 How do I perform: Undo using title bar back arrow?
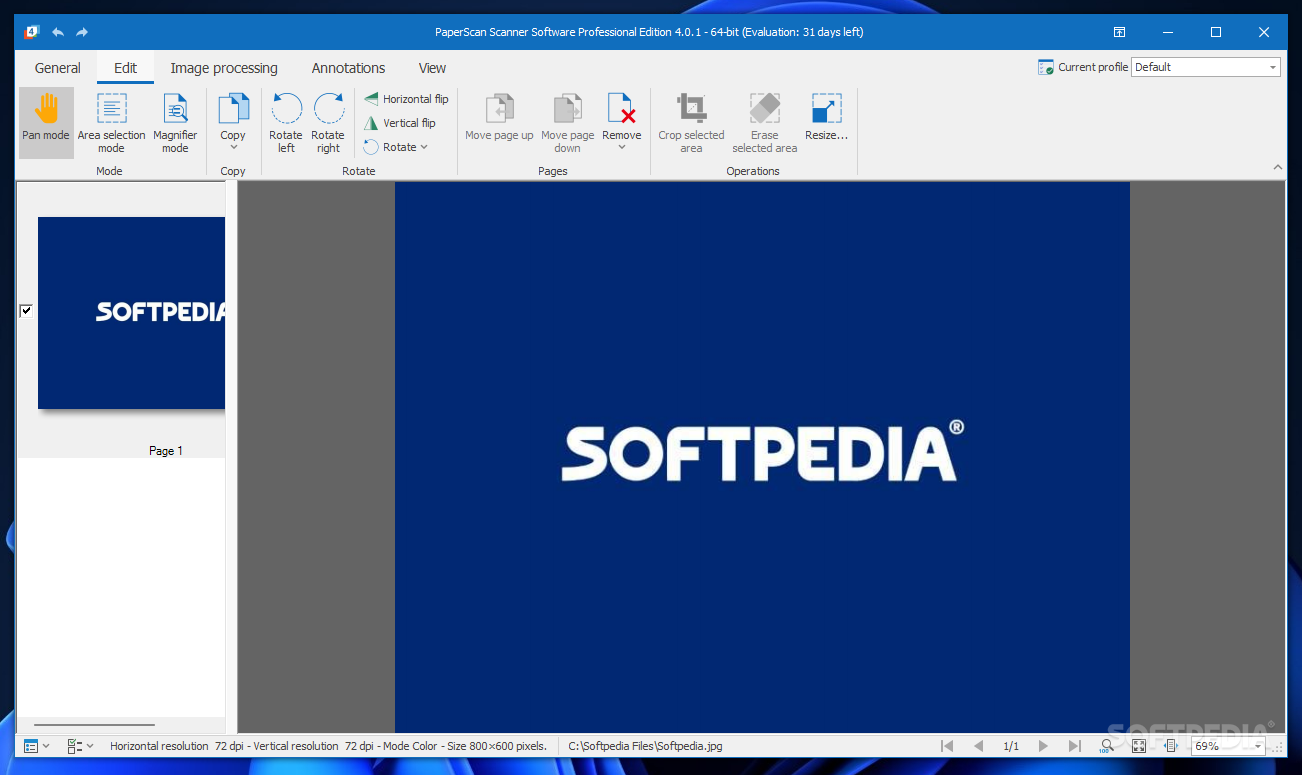pos(58,32)
